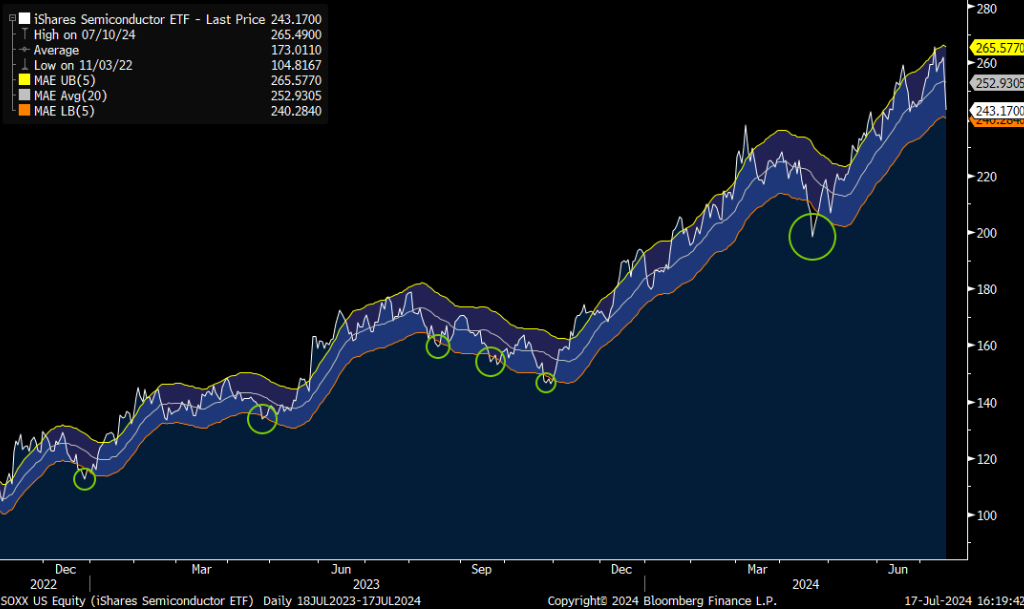
Task: Click the green circle at December 2022 low
Action: pos(84,479)
